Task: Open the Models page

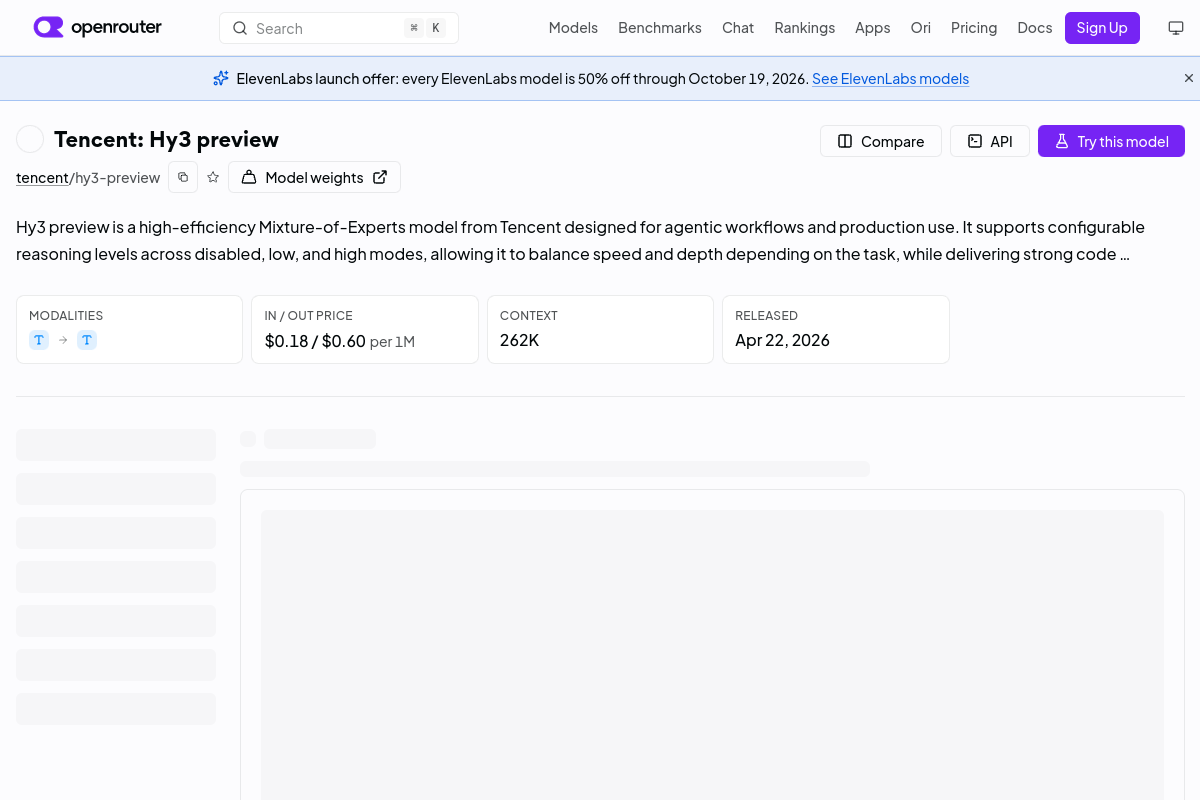Action: point(573,28)
